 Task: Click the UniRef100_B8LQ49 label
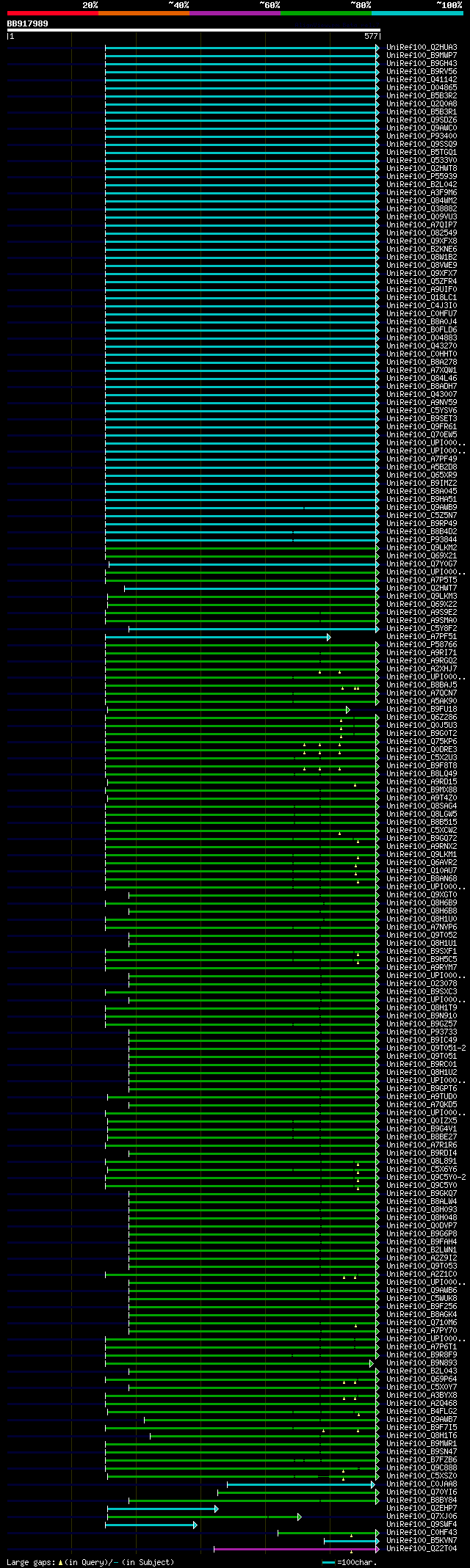pos(422,774)
